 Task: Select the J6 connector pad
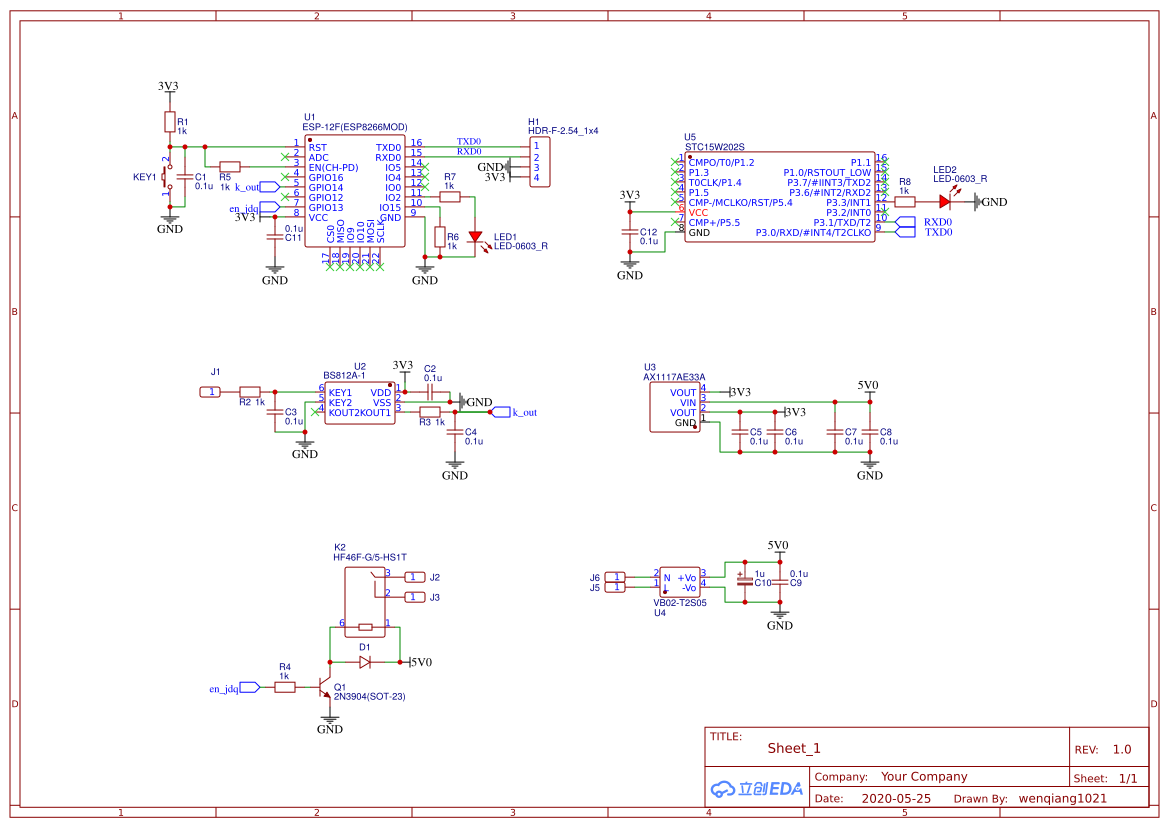(615, 577)
